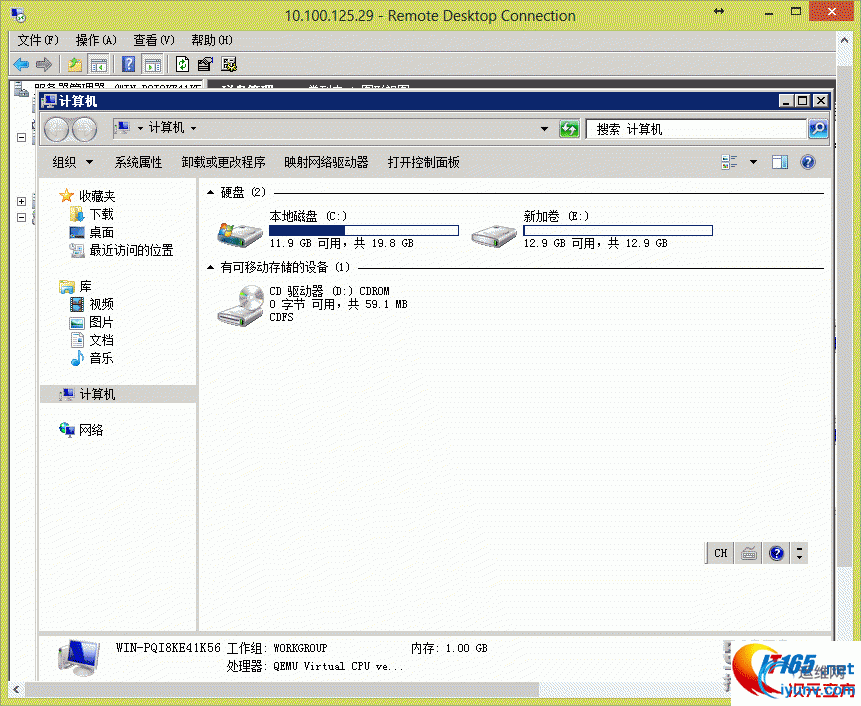Collapse the 有可移动存储的设备 group

click(210, 267)
